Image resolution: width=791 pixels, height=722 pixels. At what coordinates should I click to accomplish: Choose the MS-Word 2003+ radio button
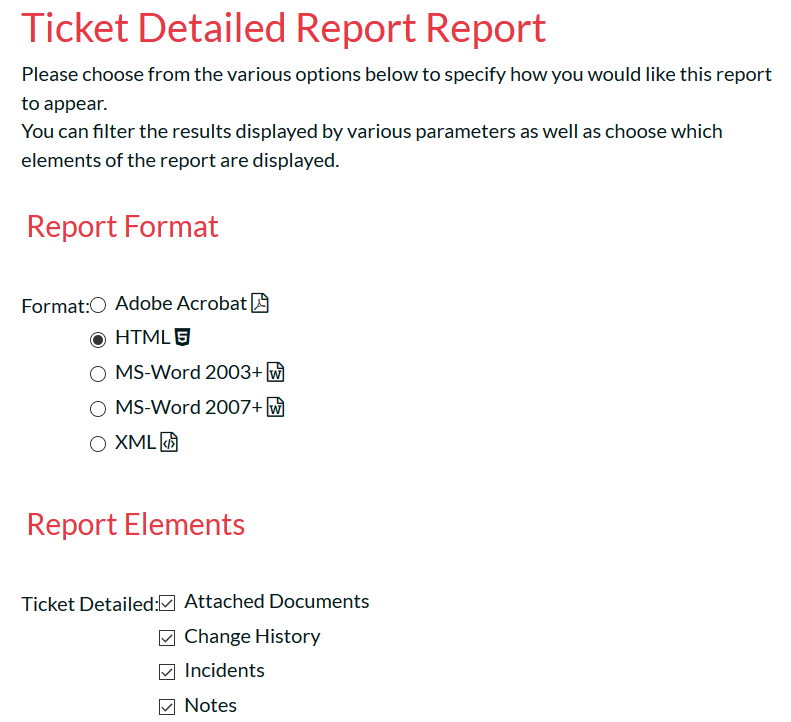click(98, 375)
